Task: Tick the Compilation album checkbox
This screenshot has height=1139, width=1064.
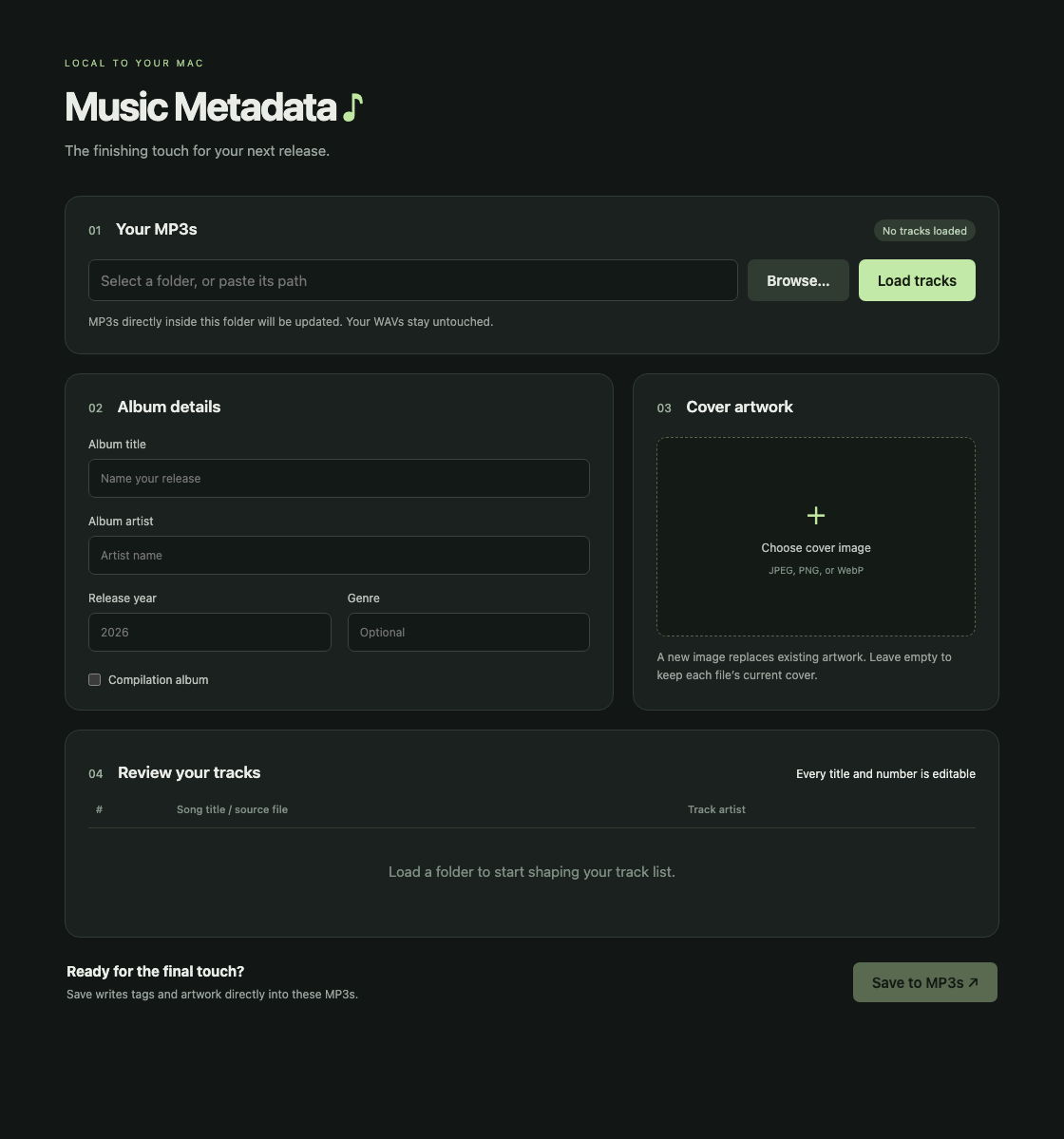Action: coord(94,680)
